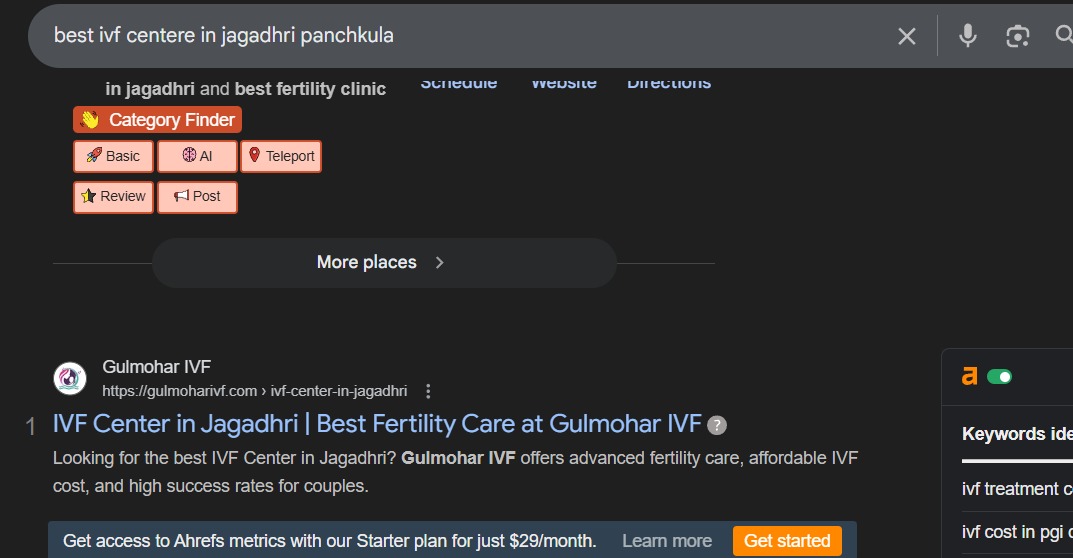1073x558 pixels.
Task: Click the orange Ahrefs logo icon
Action: (969, 376)
